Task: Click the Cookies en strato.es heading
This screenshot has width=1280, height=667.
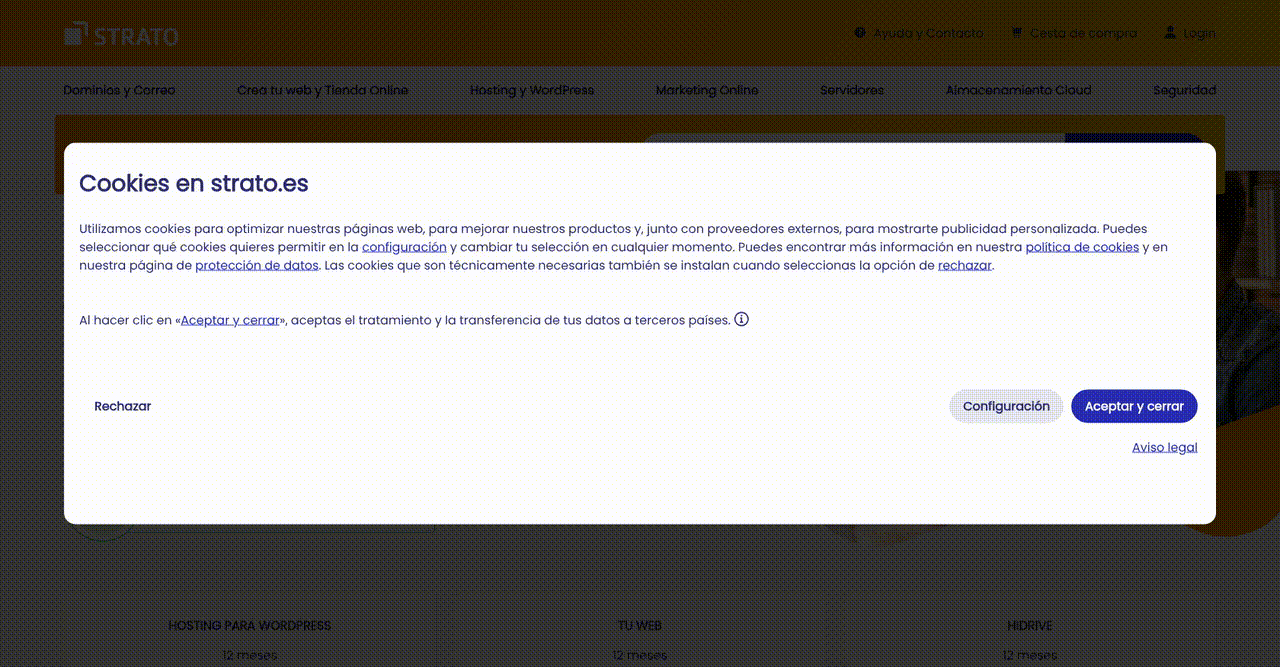Action: click(x=194, y=183)
